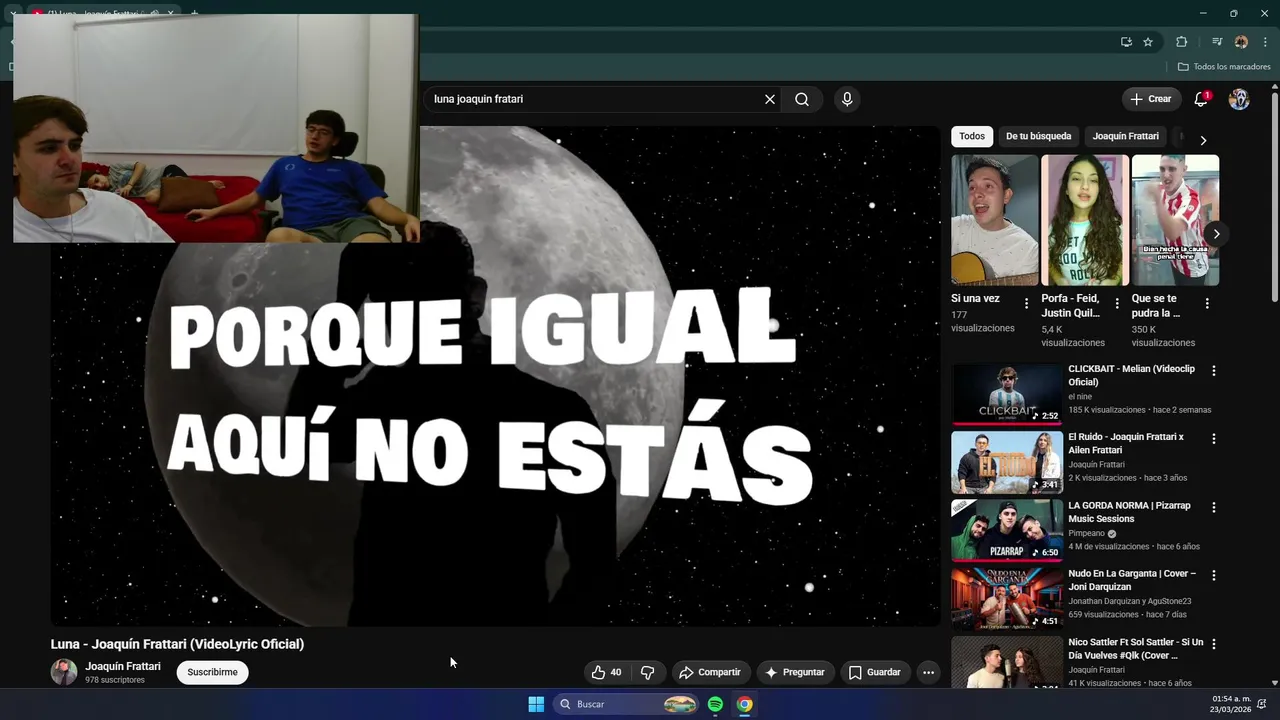Bookmark this page with the star icon
This screenshot has height=720, width=1280.
pos(1148,42)
